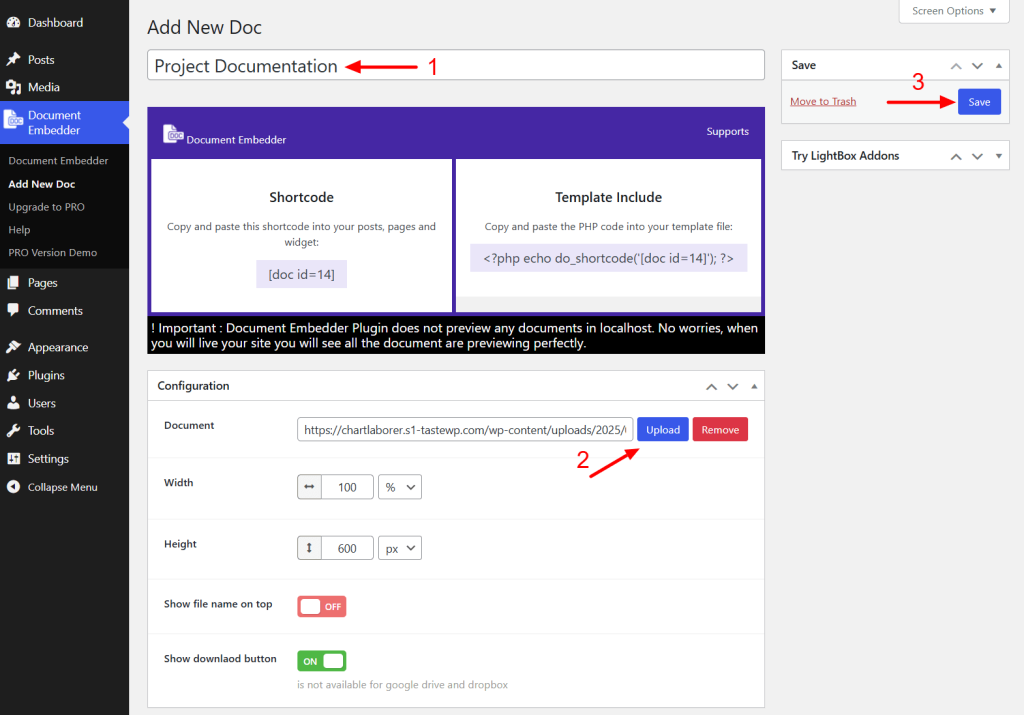Click the Posts pushpin icon

[13, 60]
